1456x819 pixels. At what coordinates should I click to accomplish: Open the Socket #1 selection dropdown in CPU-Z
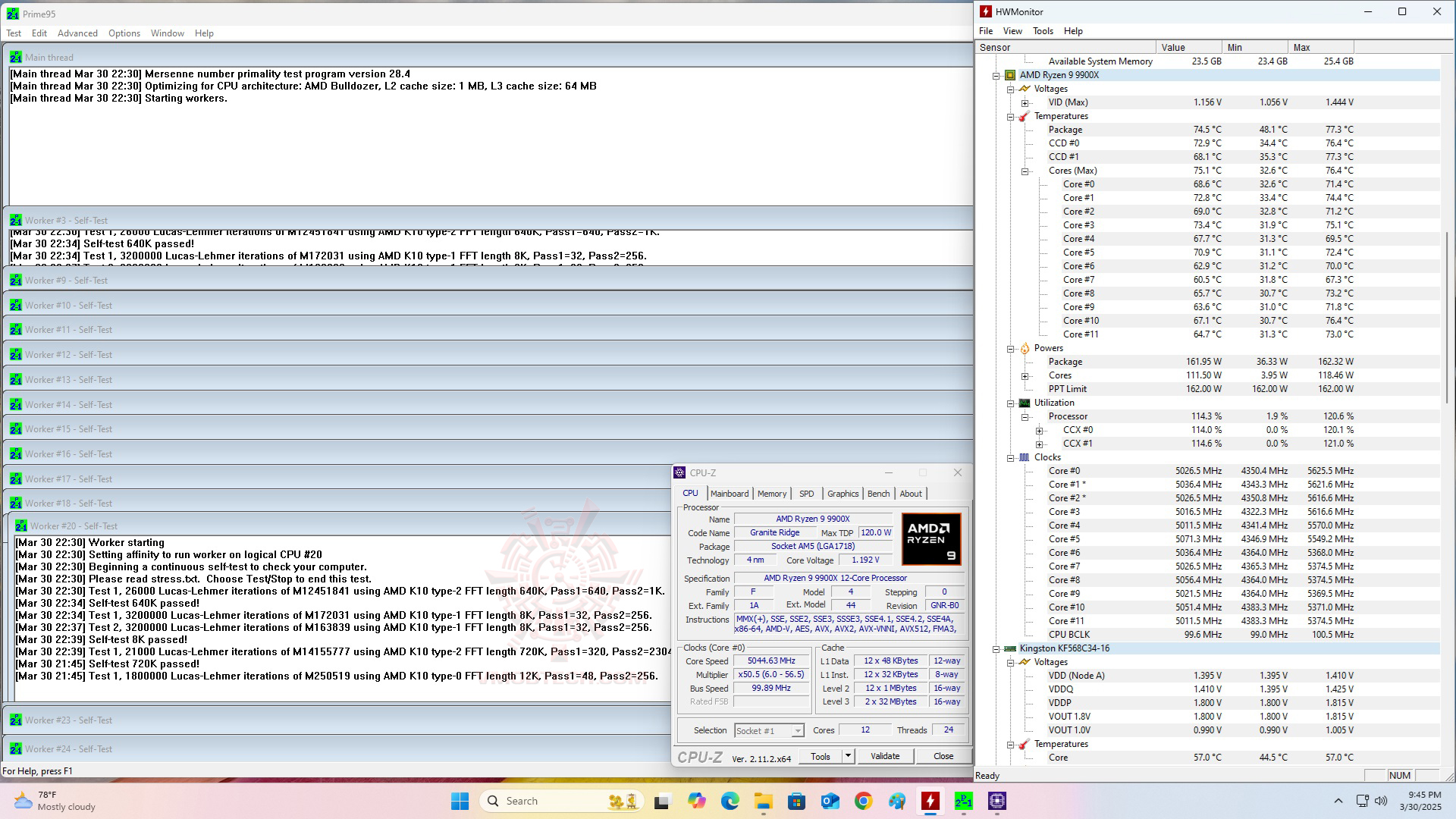tap(796, 730)
